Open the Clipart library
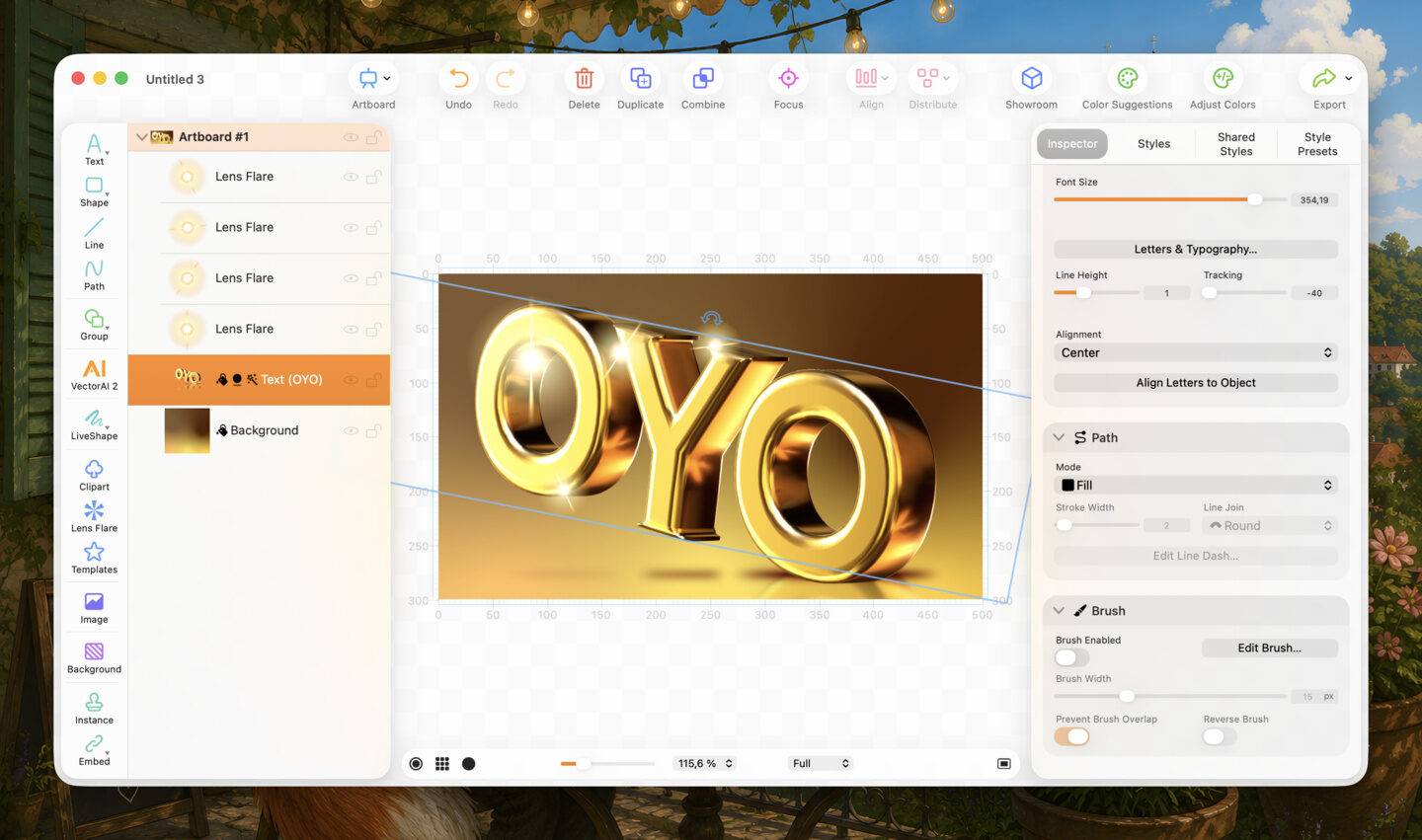The width and height of the screenshot is (1422, 840). (94, 475)
